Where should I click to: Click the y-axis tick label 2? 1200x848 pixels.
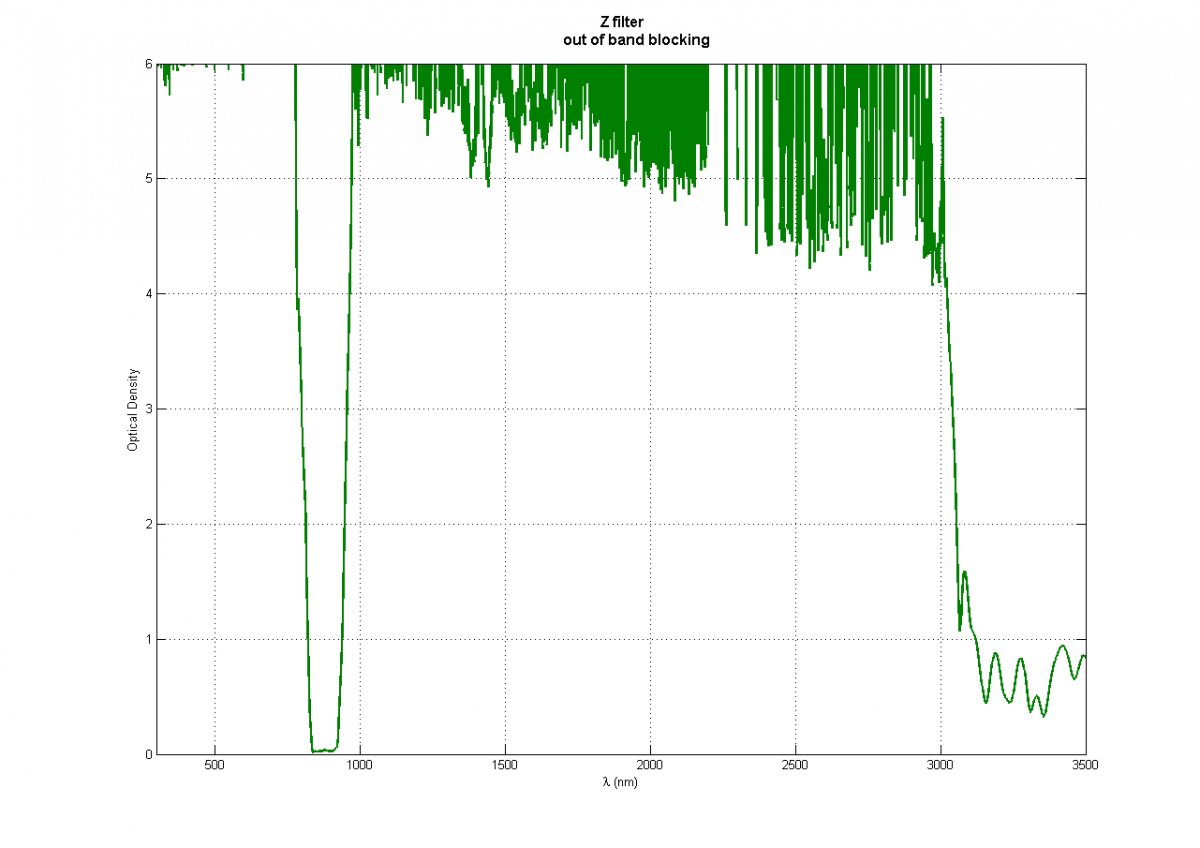click(x=147, y=524)
